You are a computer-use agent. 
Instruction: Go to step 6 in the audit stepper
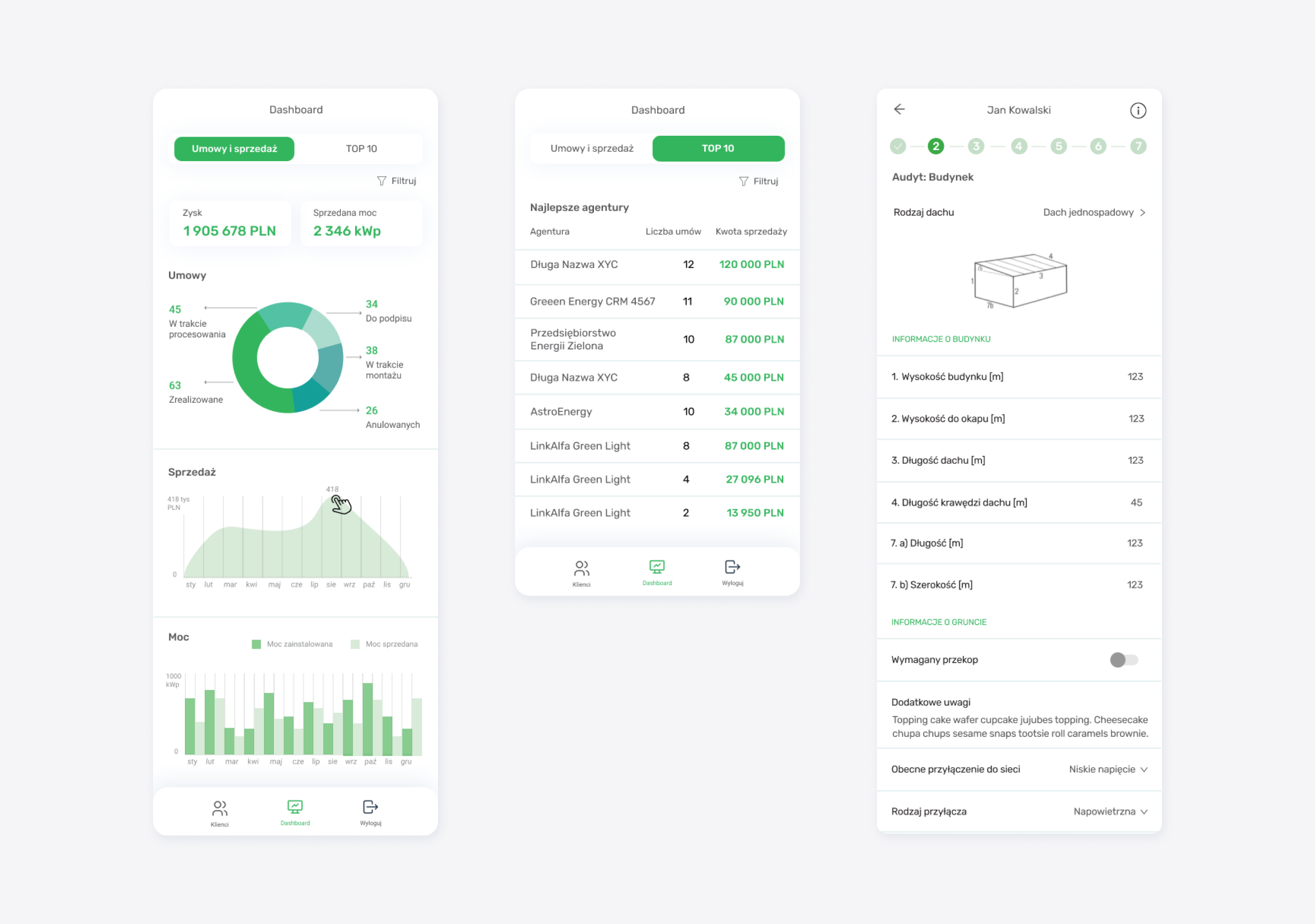click(1098, 147)
